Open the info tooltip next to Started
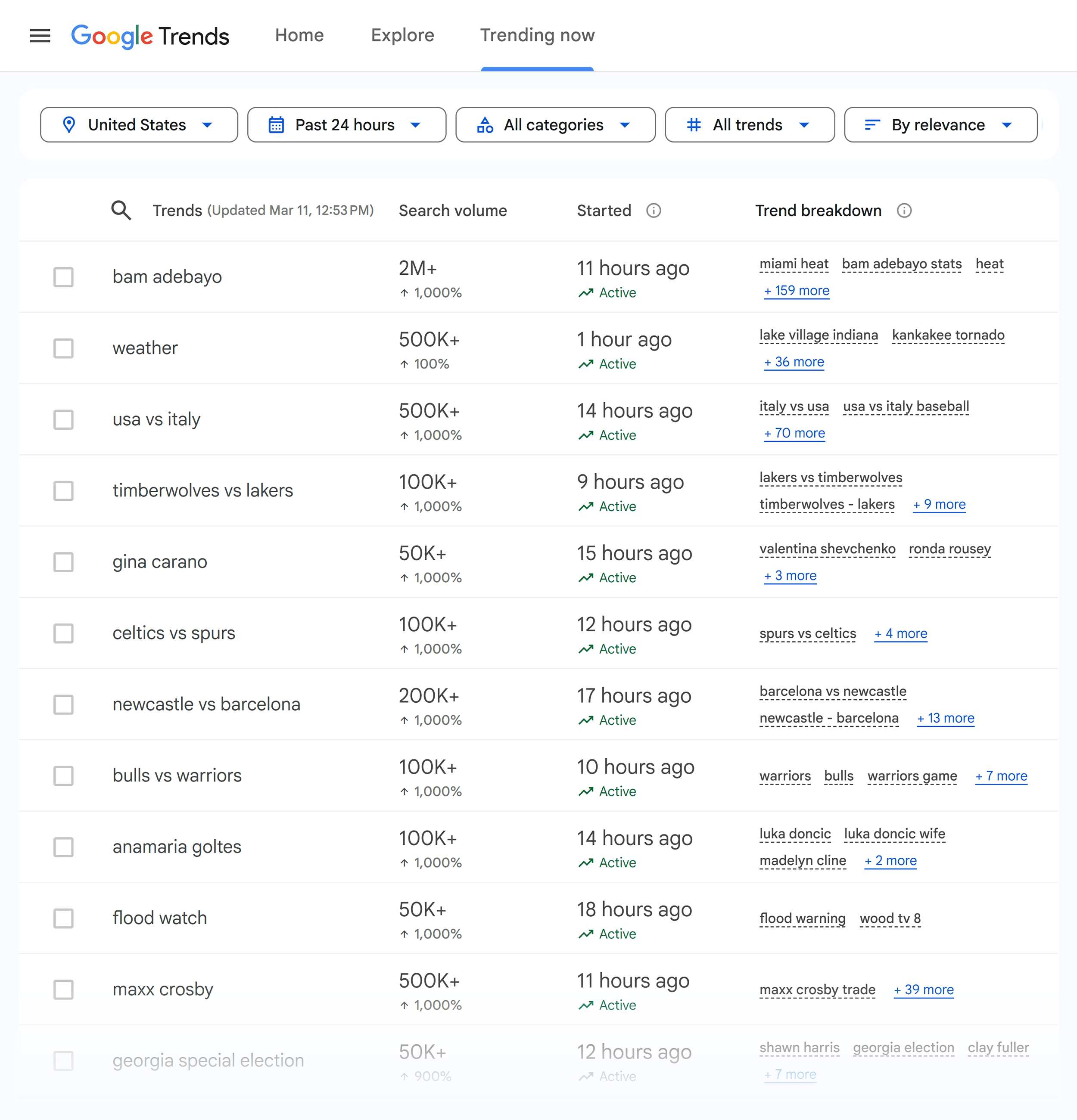The height and width of the screenshot is (1120, 1077). [x=654, y=210]
